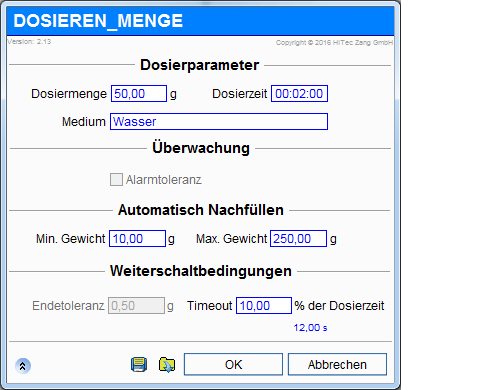Click the save parameters disk icon
Screen dimensions: 492x390
(139, 365)
